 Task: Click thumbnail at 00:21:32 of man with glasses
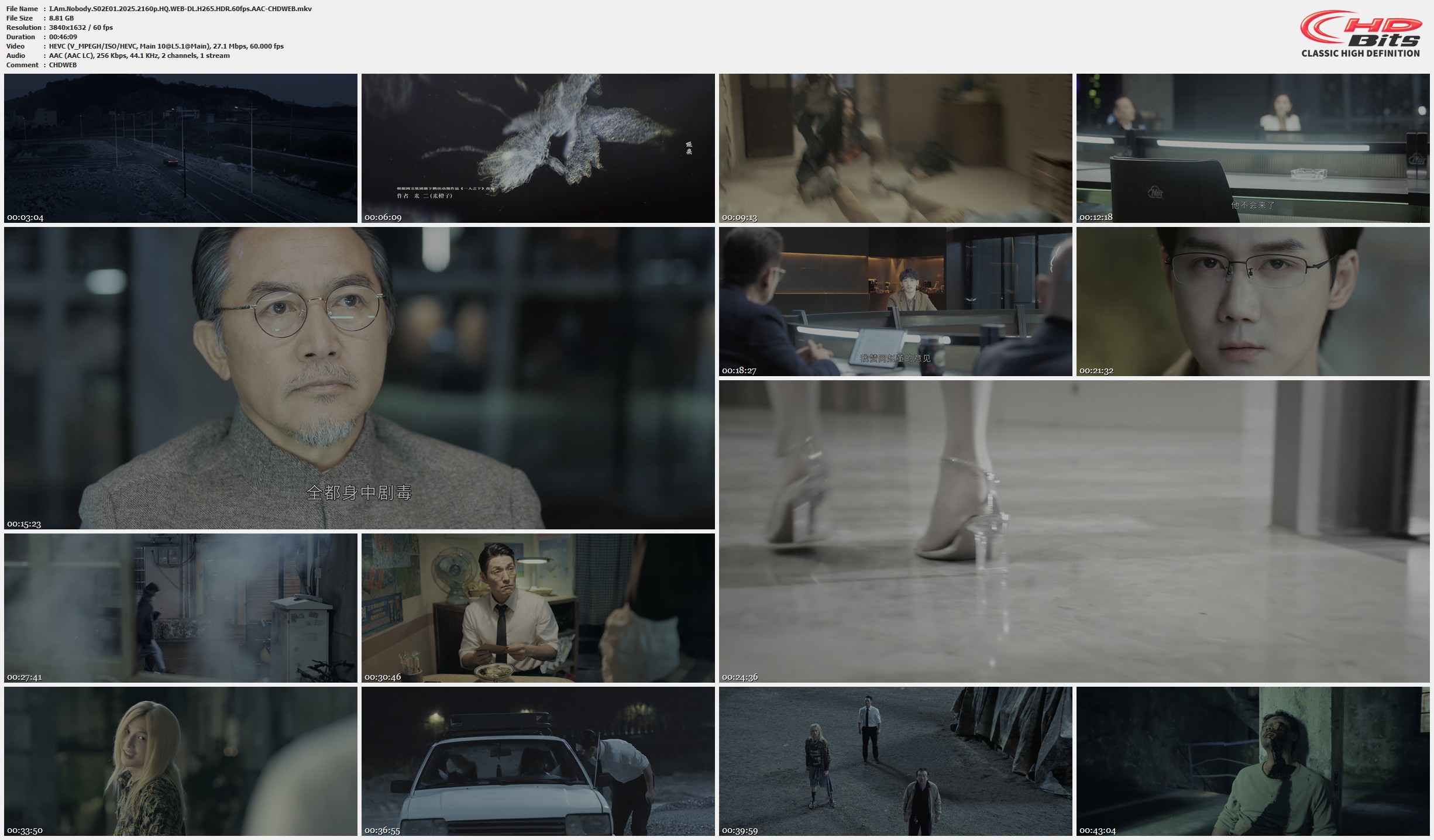click(1253, 301)
